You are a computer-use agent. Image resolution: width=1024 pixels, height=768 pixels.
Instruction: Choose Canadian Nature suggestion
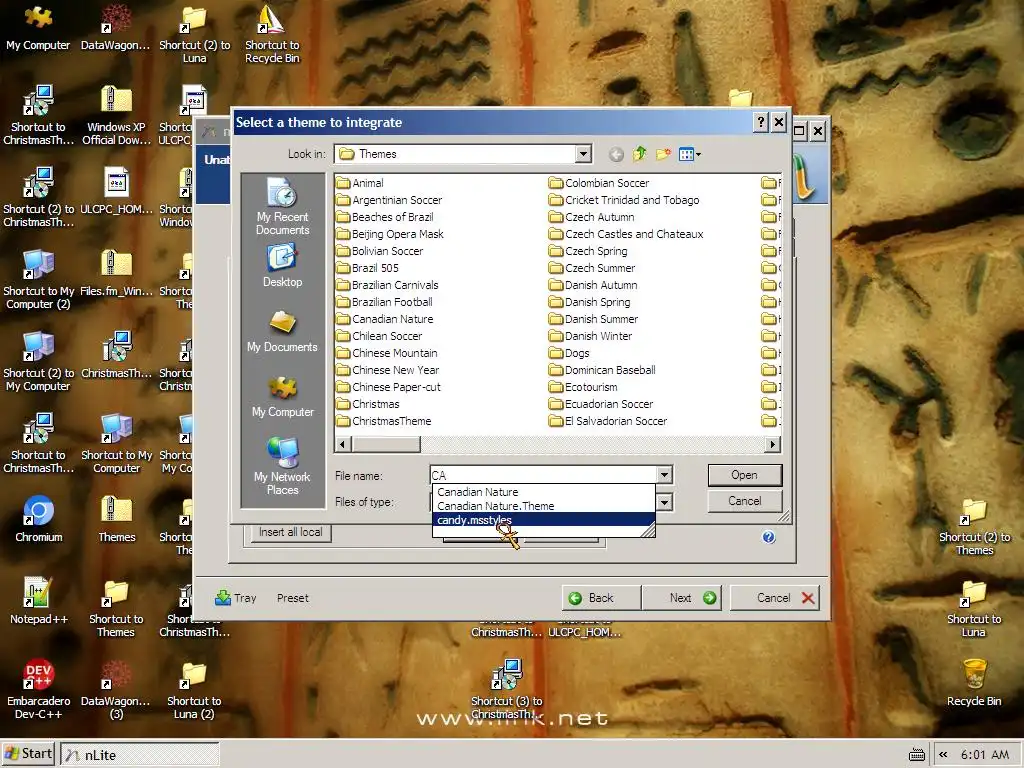pos(543,492)
